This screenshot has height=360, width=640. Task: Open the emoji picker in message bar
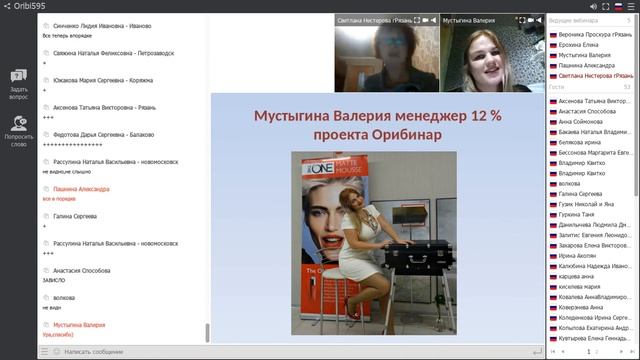click(56, 351)
